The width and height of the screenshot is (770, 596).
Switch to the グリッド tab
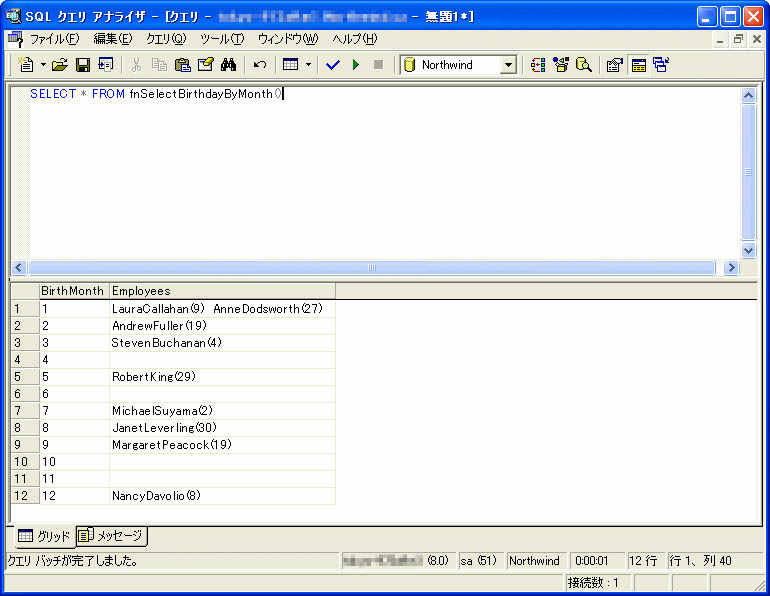pos(44,536)
